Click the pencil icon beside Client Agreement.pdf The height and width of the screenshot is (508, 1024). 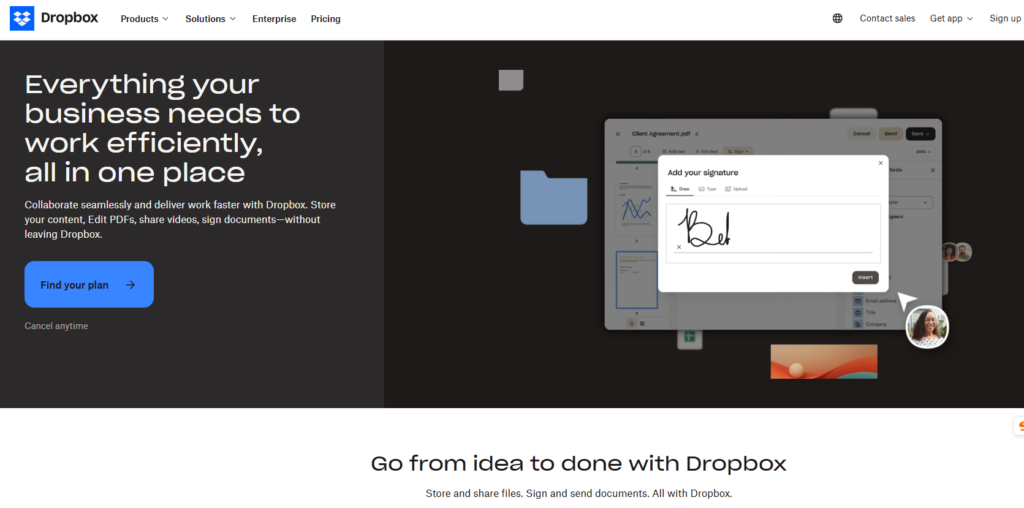[697, 133]
